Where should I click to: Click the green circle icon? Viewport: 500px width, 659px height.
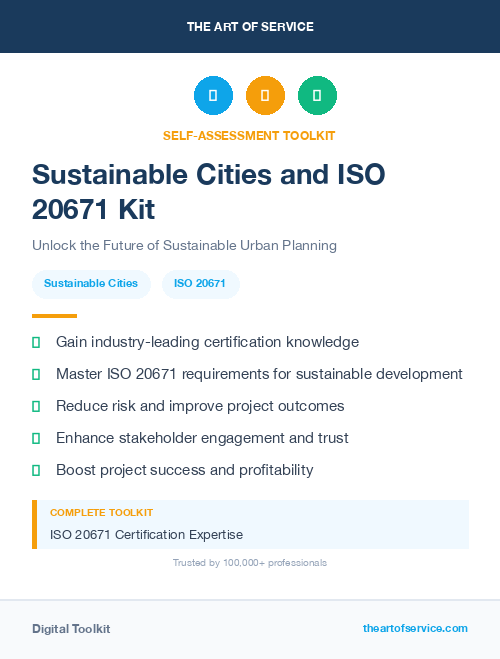pos(317,95)
